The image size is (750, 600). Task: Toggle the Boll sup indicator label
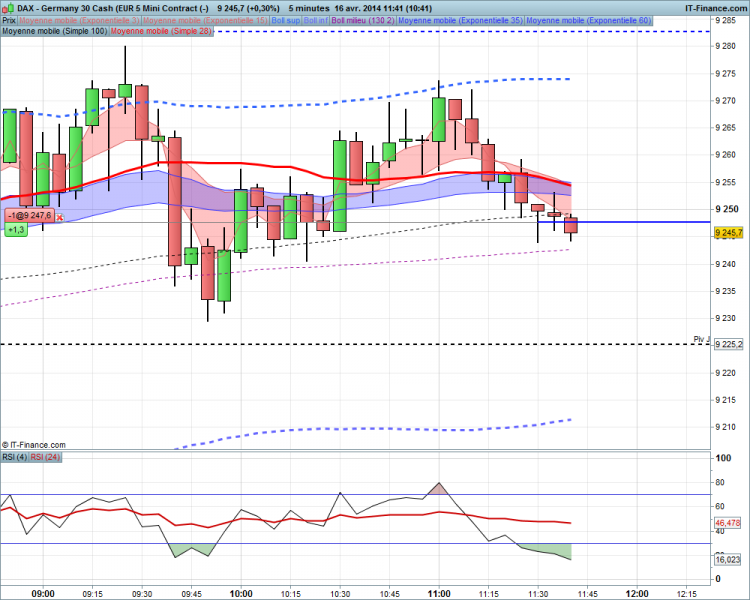[286, 21]
